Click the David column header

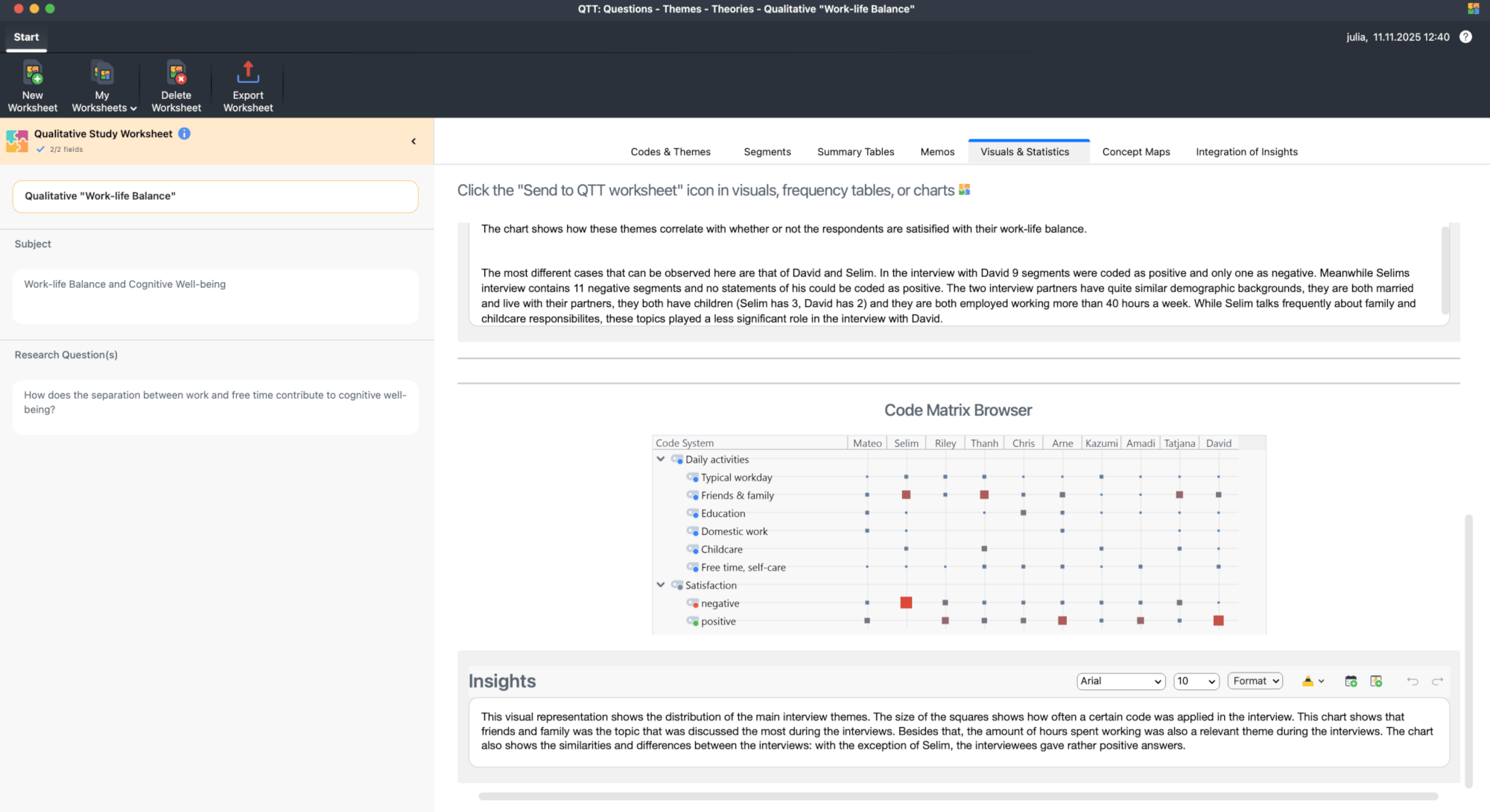pyautogui.click(x=1219, y=443)
